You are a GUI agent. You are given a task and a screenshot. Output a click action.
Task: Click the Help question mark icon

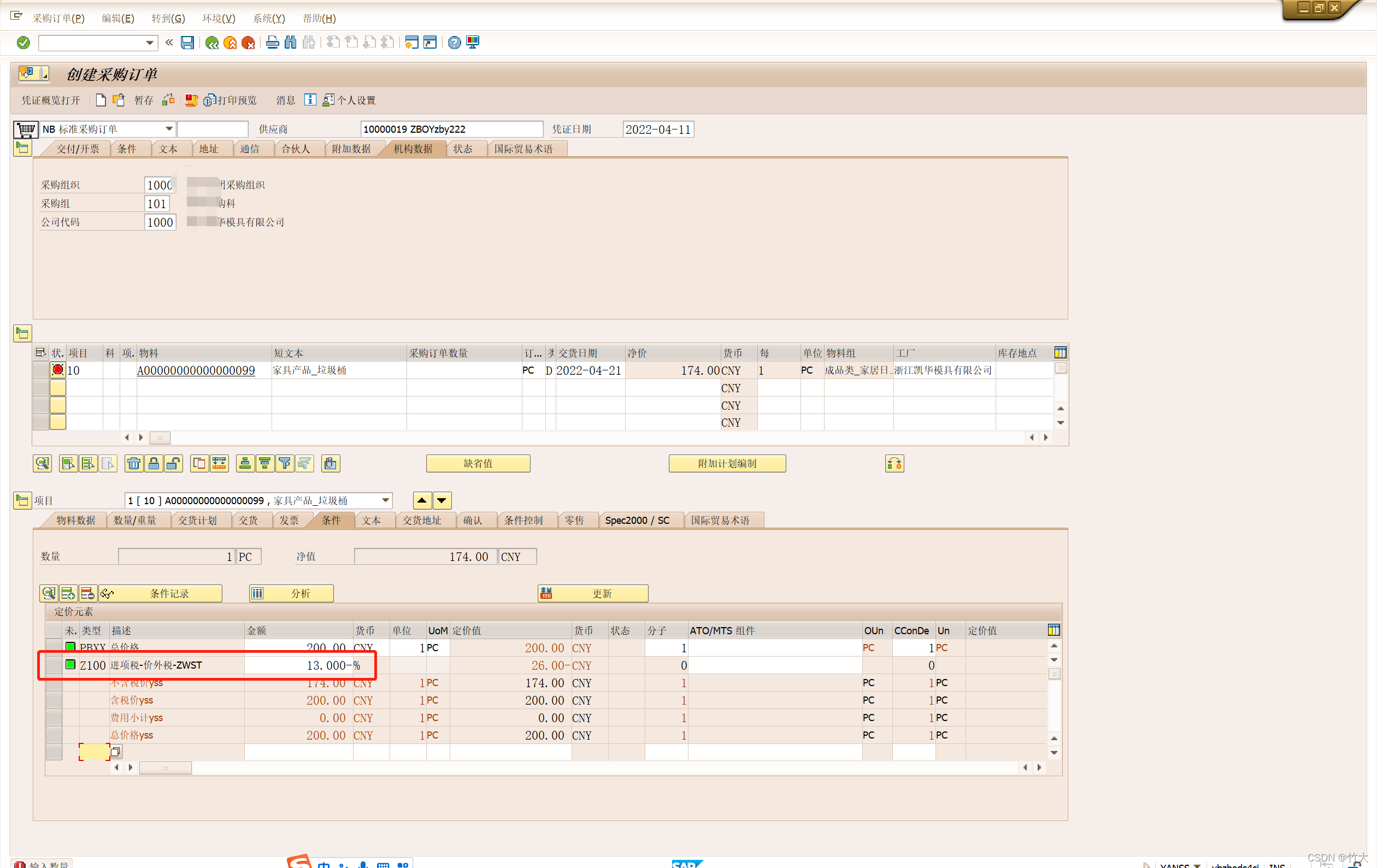point(454,43)
